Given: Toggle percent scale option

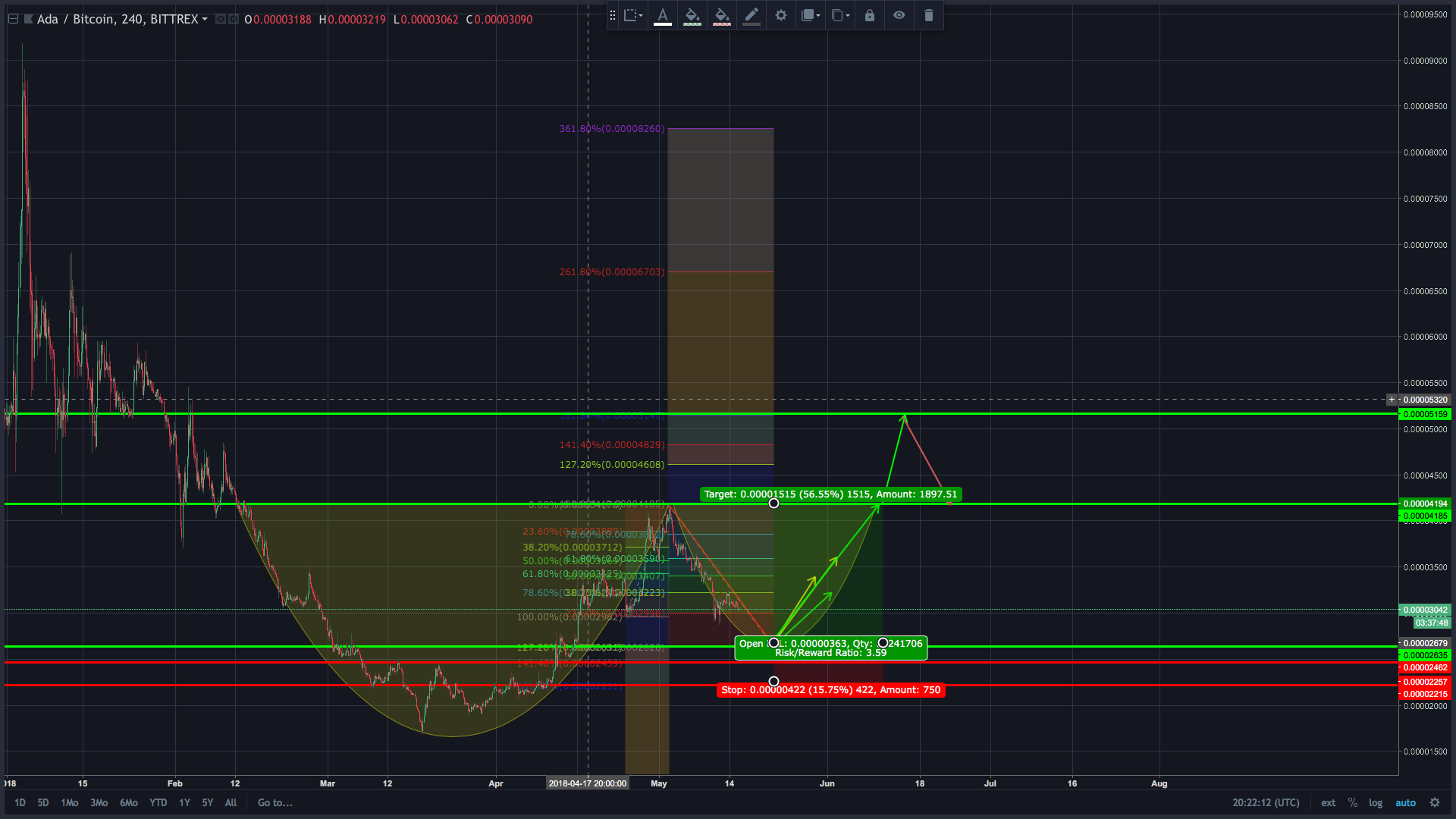Looking at the screenshot, I should pos(1352,802).
